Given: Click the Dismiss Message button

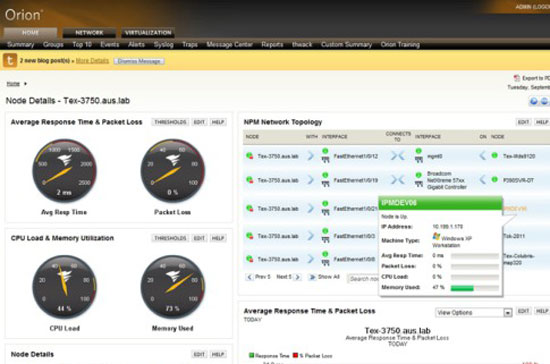Looking at the screenshot, I should (x=139, y=61).
